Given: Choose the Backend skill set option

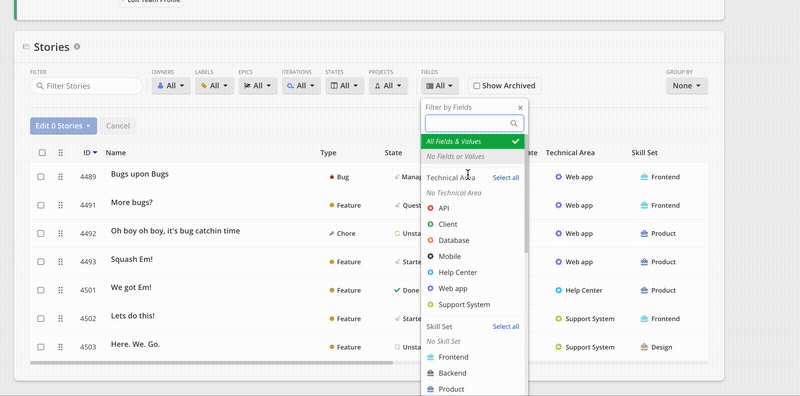Looking at the screenshot, I should pyautogui.click(x=473, y=373).
